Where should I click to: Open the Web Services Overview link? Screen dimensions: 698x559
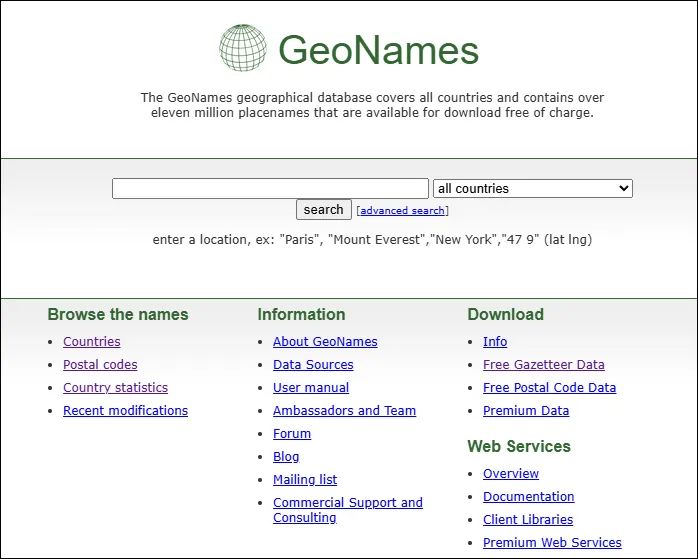tap(511, 474)
